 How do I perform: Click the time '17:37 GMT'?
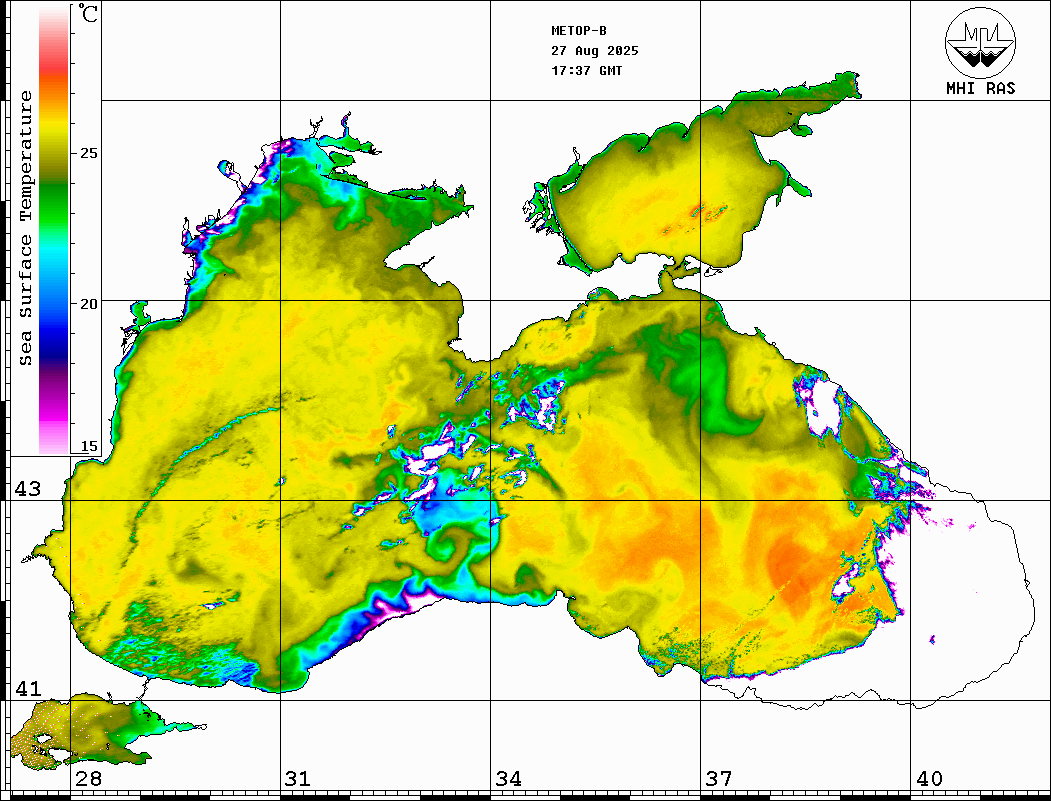pos(586,70)
